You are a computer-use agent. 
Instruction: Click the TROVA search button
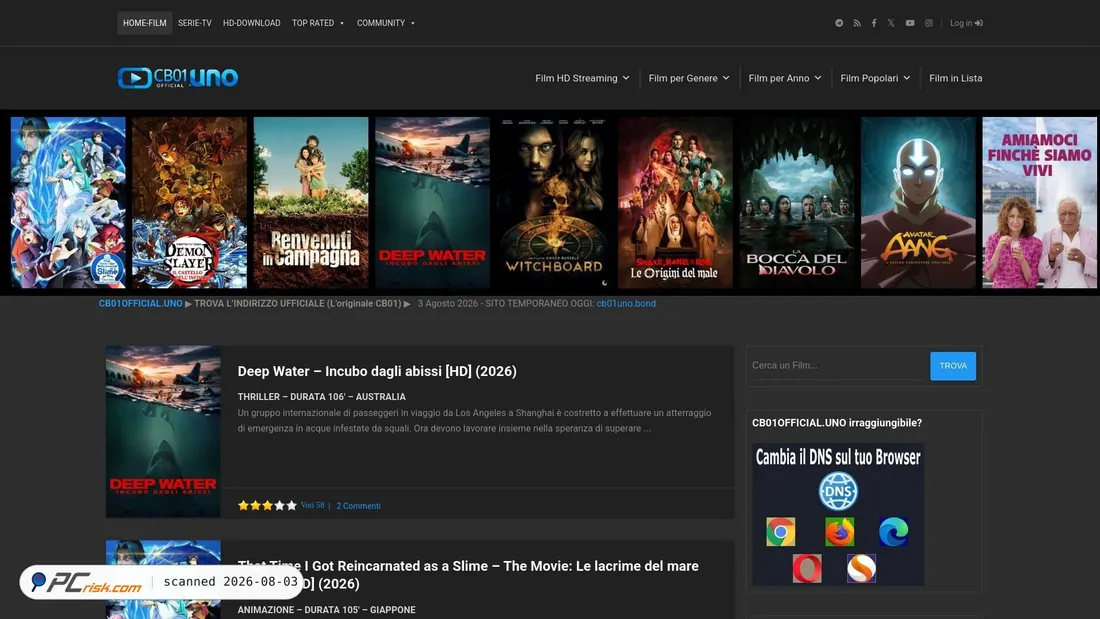click(953, 366)
